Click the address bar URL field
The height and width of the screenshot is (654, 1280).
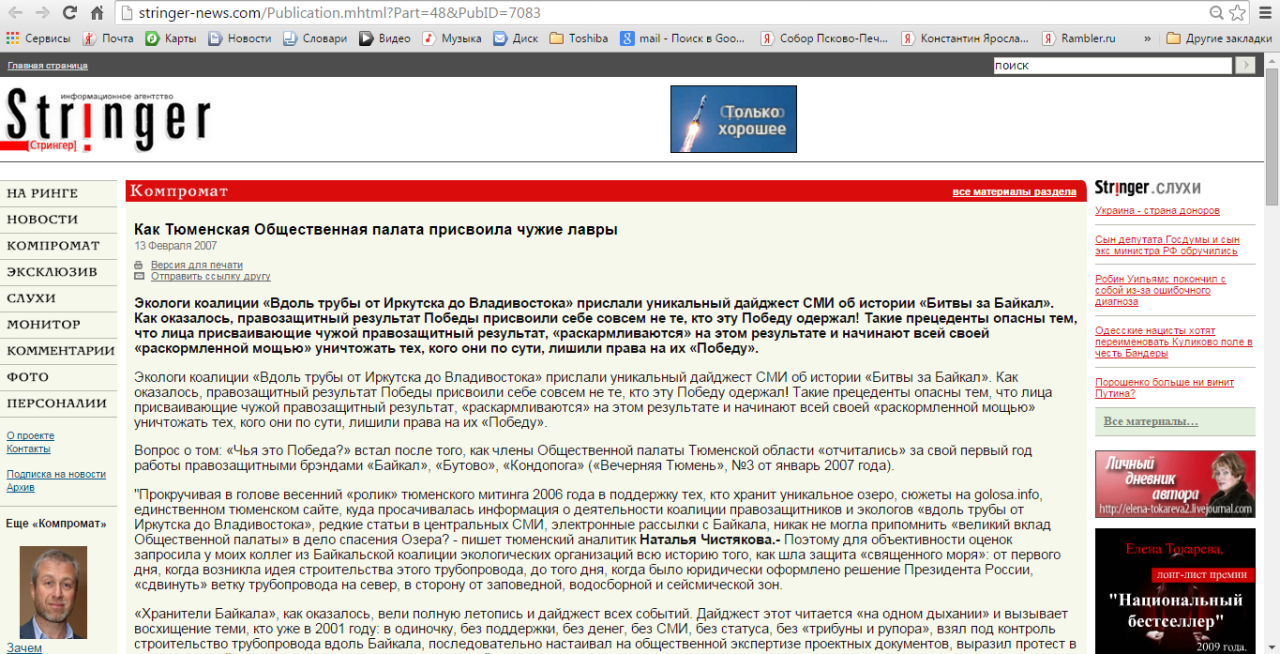click(x=660, y=13)
